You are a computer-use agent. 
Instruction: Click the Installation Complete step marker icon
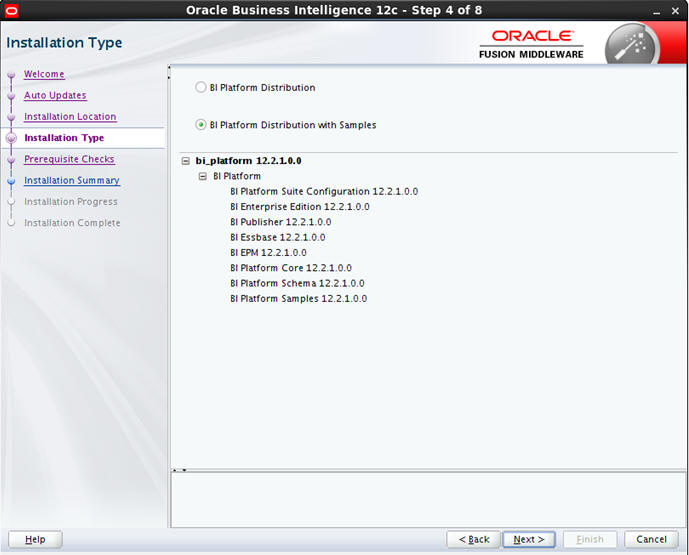tap(11, 223)
